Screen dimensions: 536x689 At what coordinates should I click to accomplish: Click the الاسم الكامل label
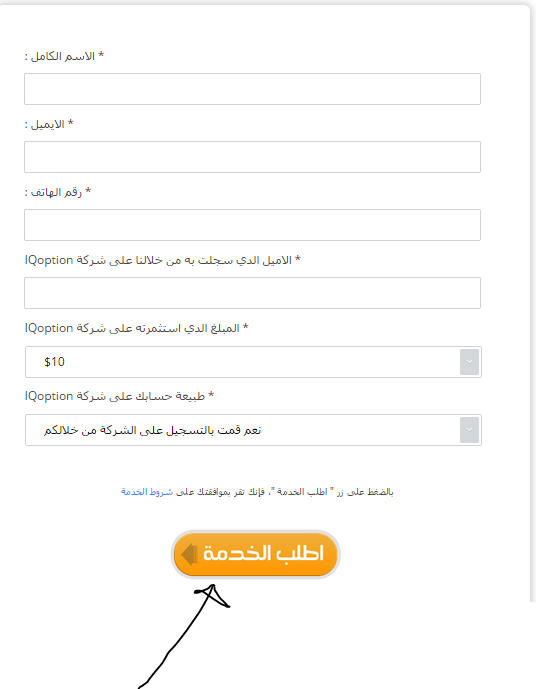pyautogui.click(x=64, y=56)
